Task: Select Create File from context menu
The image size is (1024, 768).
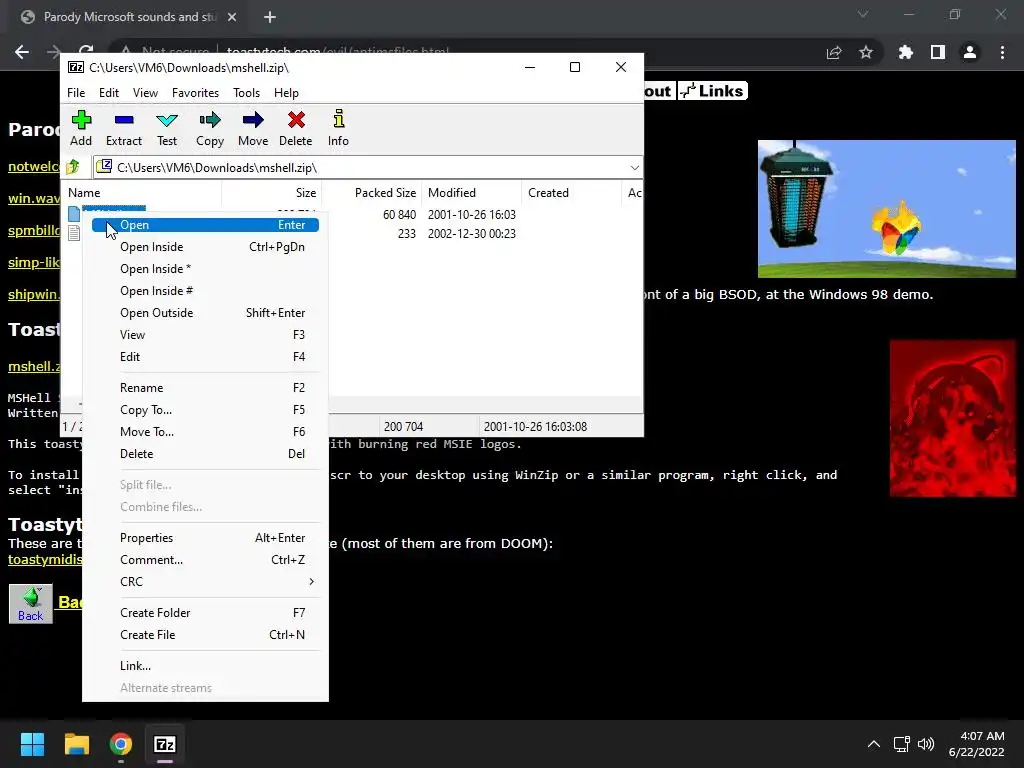Action: (205, 635)
